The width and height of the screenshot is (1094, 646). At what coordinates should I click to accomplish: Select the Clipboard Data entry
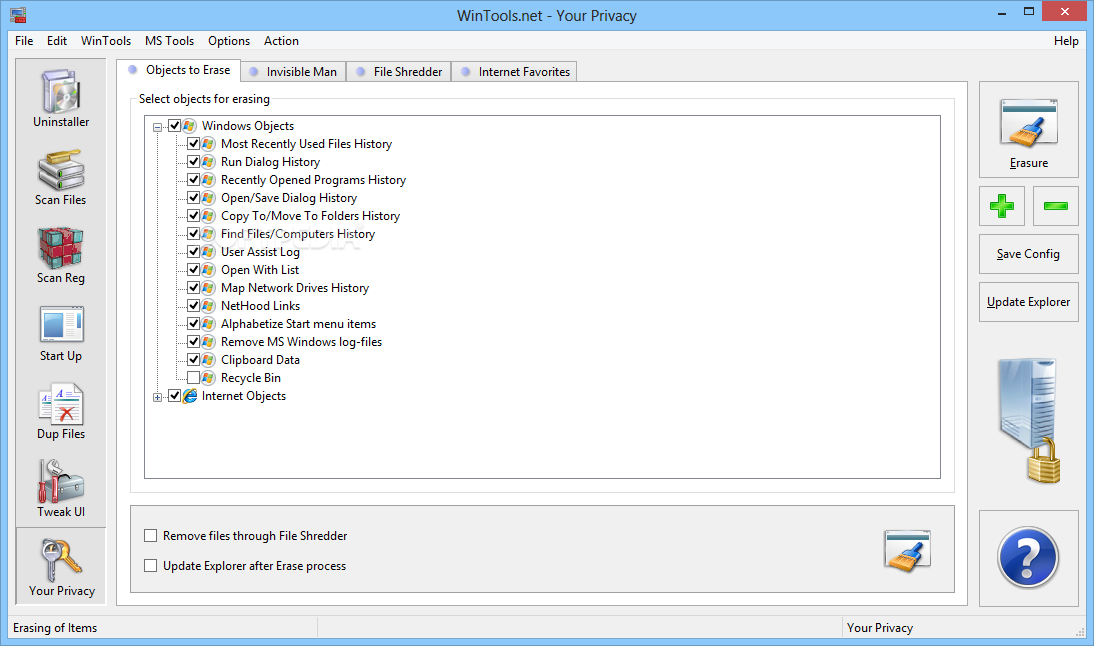260,360
